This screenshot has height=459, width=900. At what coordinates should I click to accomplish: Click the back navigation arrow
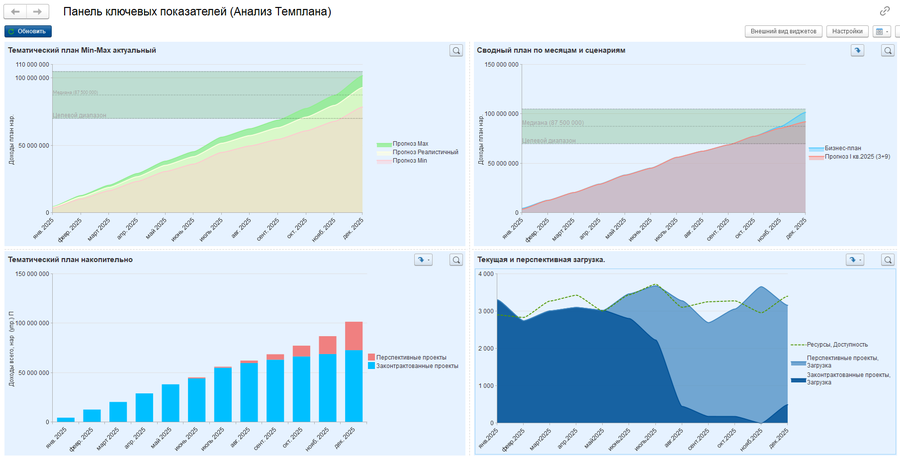click(x=15, y=11)
